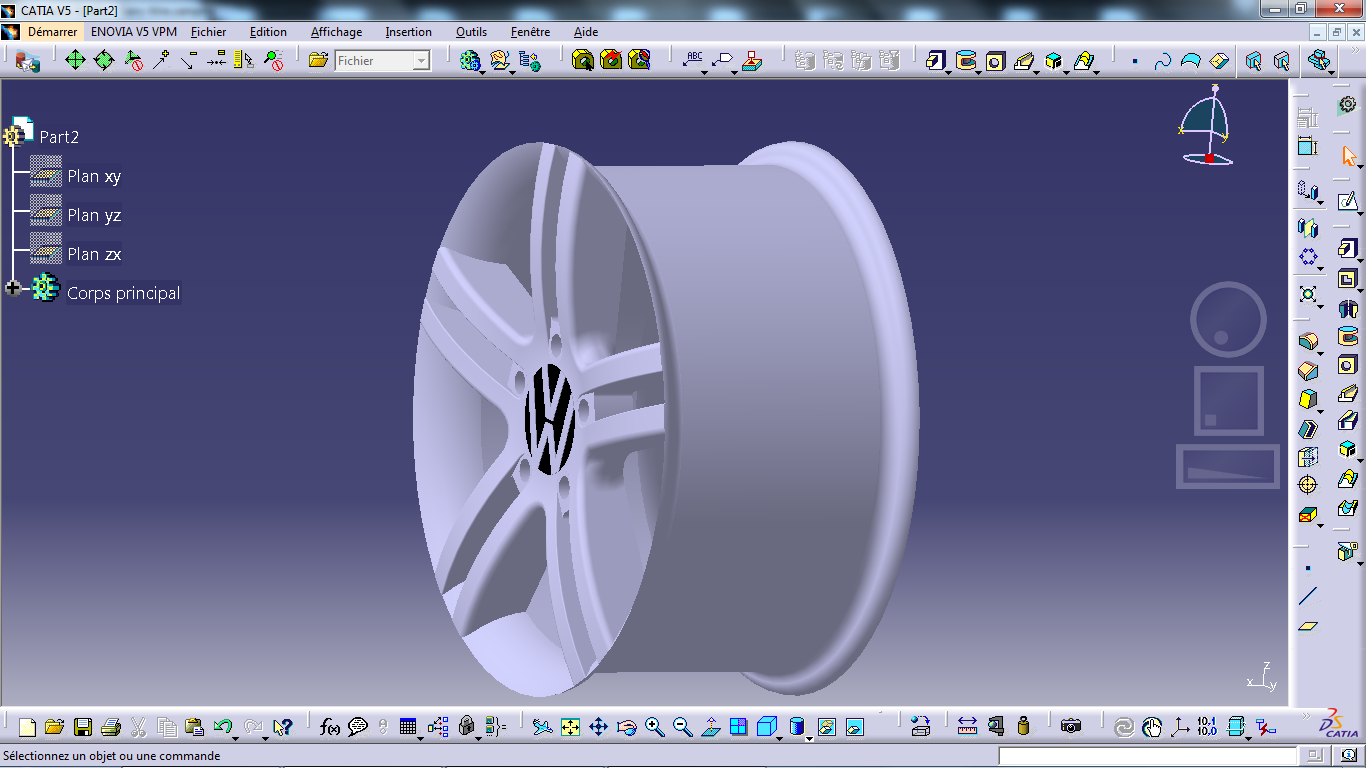
Task: Click the Open file icon in bottom toolbar
Action: [x=55, y=727]
